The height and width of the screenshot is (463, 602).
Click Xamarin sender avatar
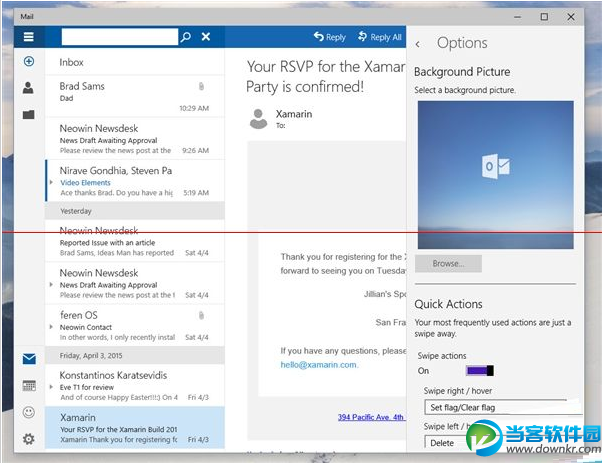pyautogui.click(x=258, y=119)
